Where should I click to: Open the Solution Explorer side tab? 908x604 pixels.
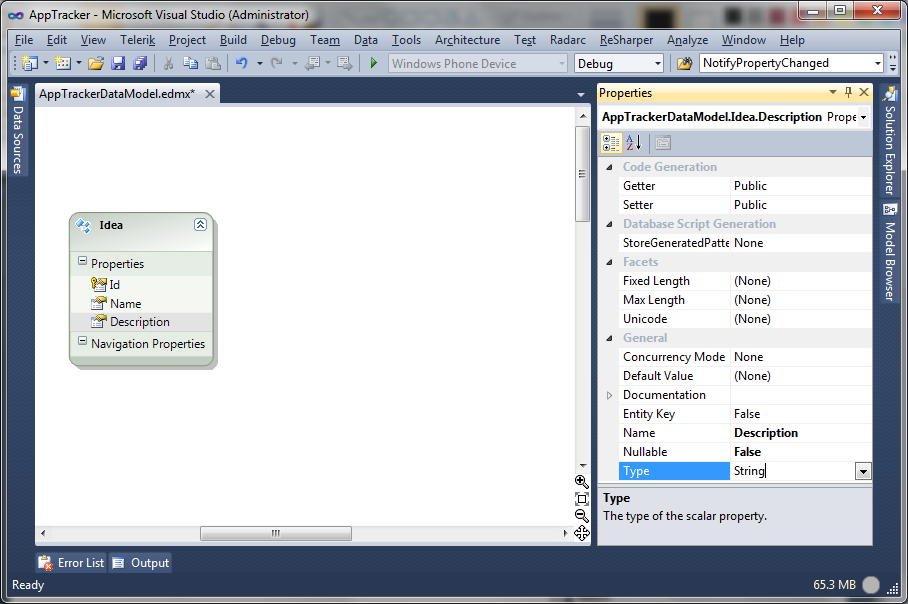point(890,141)
